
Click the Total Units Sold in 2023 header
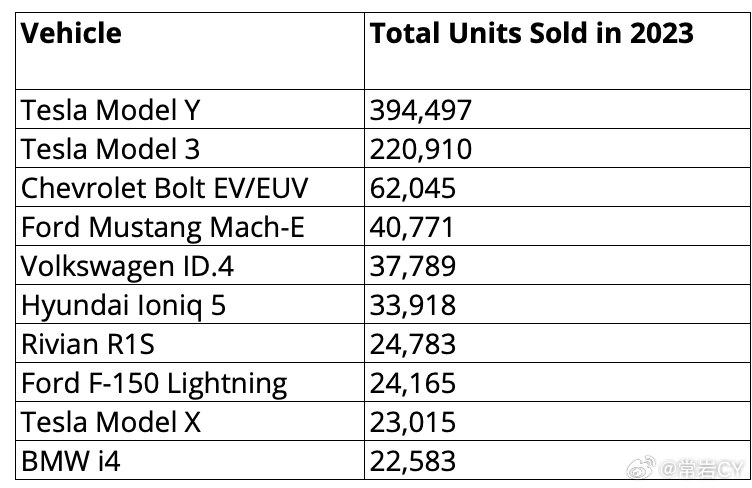[x=531, y=33]
